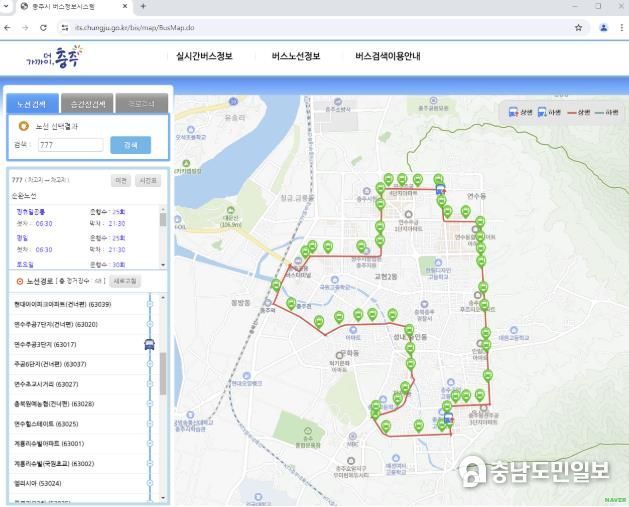Click the 시간표 timetable button

(x=148, y=180)
